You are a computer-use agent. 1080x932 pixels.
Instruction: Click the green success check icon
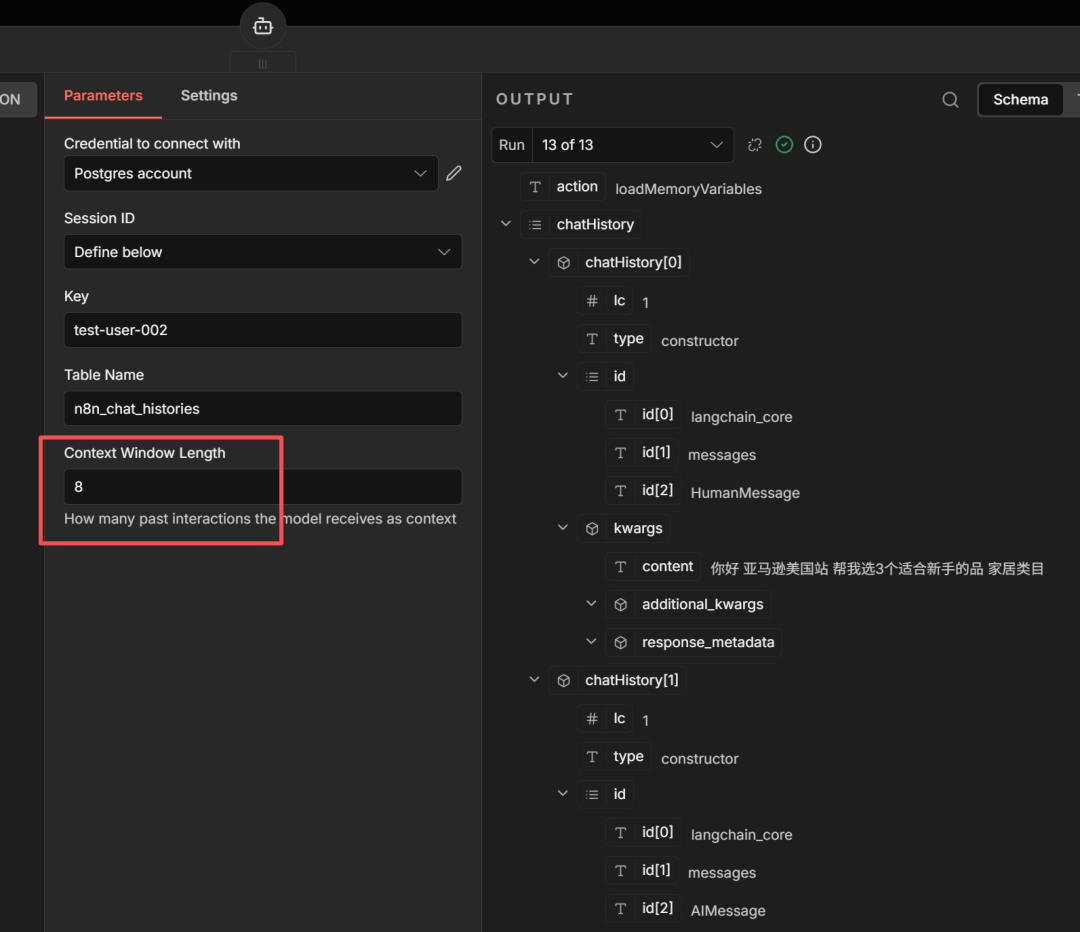pos(784,144)
